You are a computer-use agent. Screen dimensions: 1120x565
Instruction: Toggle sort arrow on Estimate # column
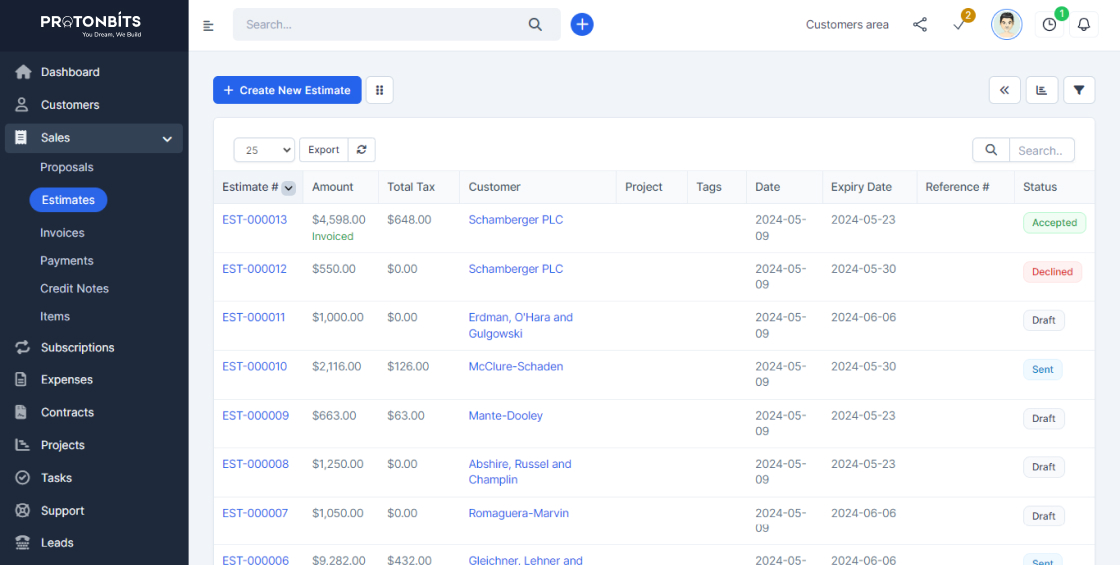pos(288,188)
